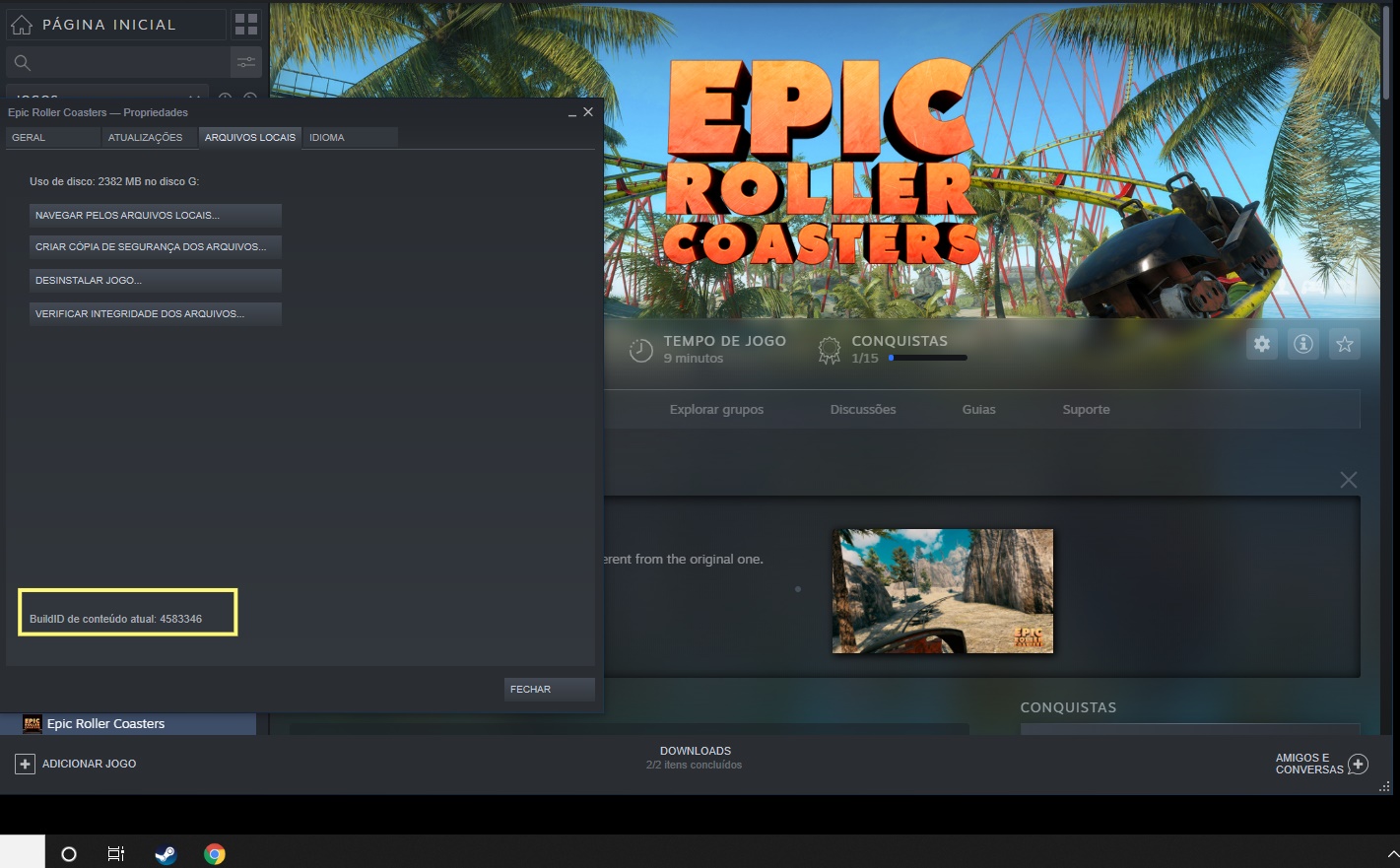
Task: Click the lower Conquistas section heading
Action: (x=1068, y=707)
